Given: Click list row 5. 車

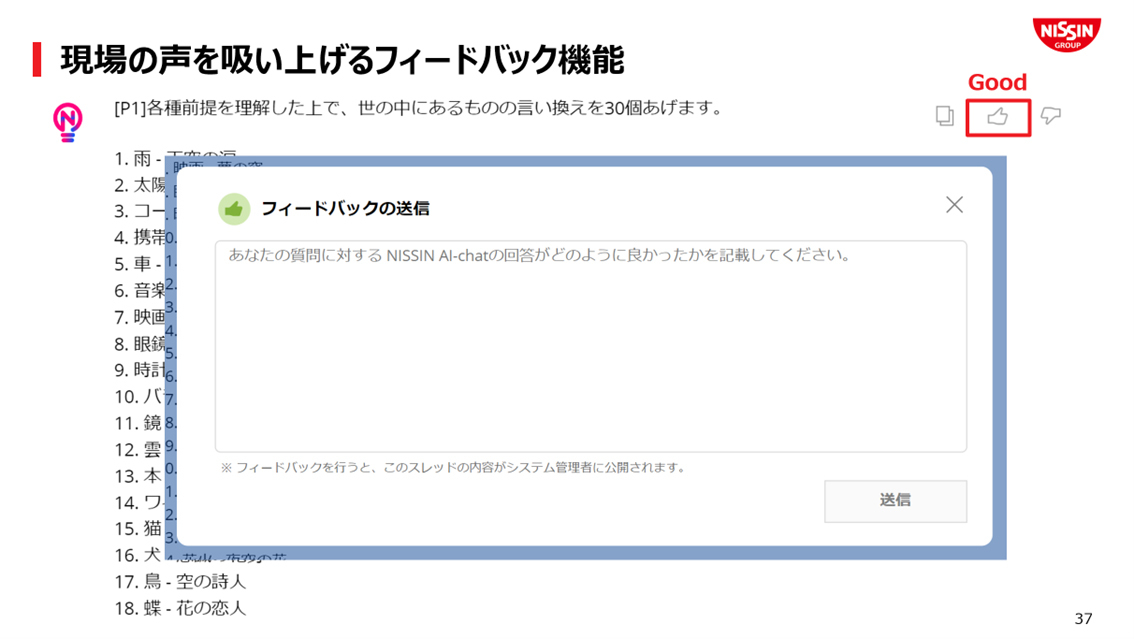Looking at the screenshot, I should (x=138, y=264).
